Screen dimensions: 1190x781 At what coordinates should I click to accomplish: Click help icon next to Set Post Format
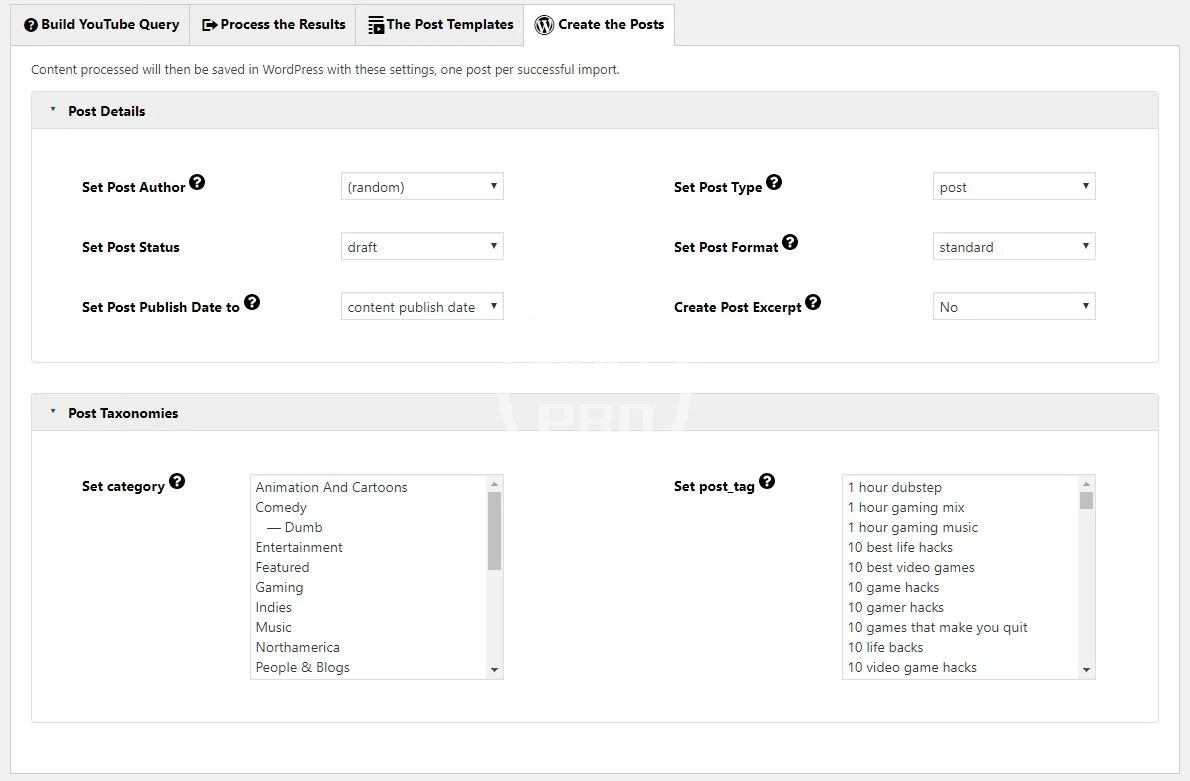790,242
